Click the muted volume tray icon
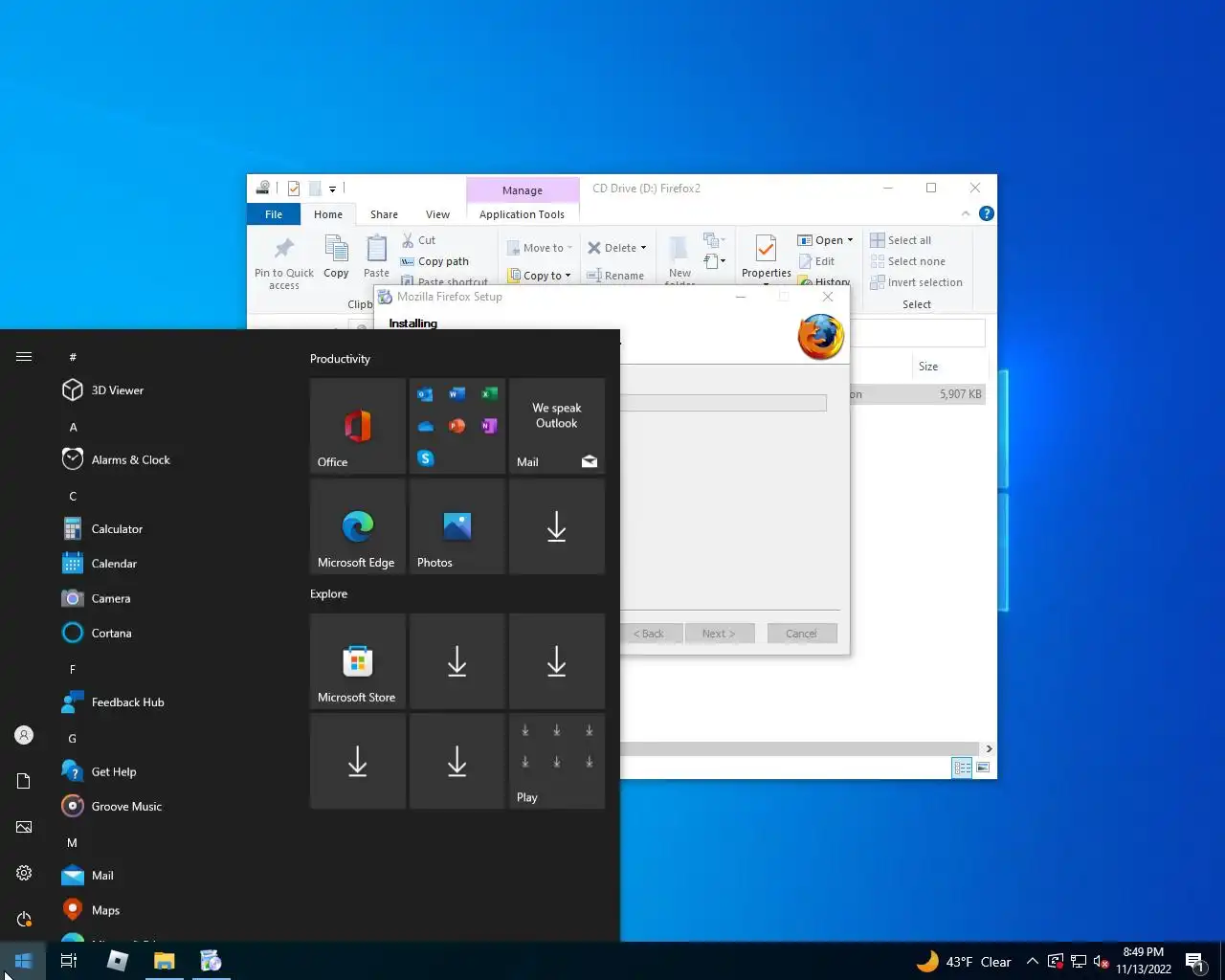The image size is (1225, 980). tap(1102, 962)
